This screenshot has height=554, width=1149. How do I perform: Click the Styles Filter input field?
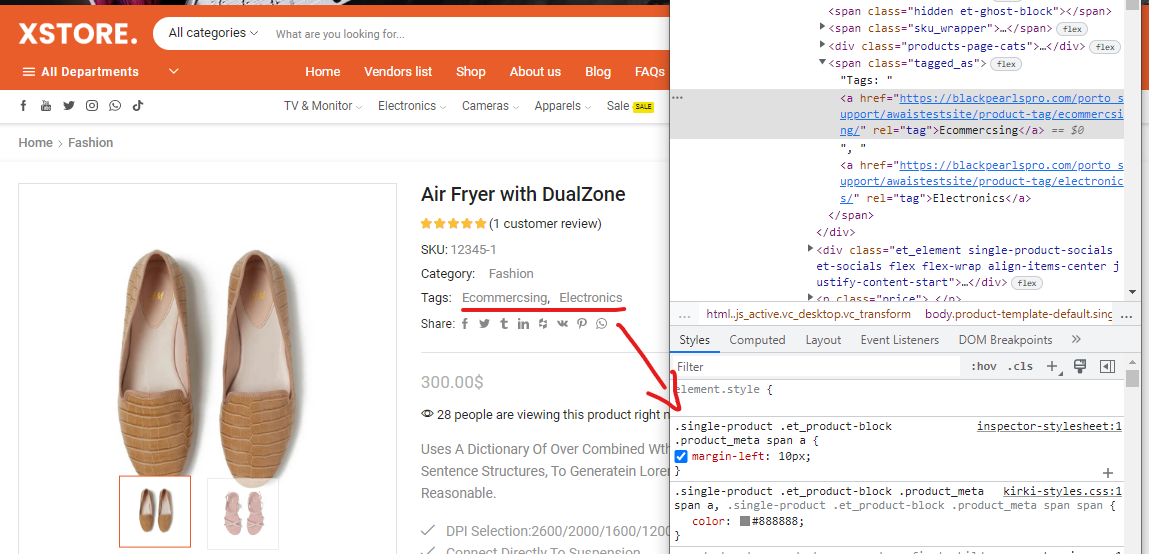[816, 366]
